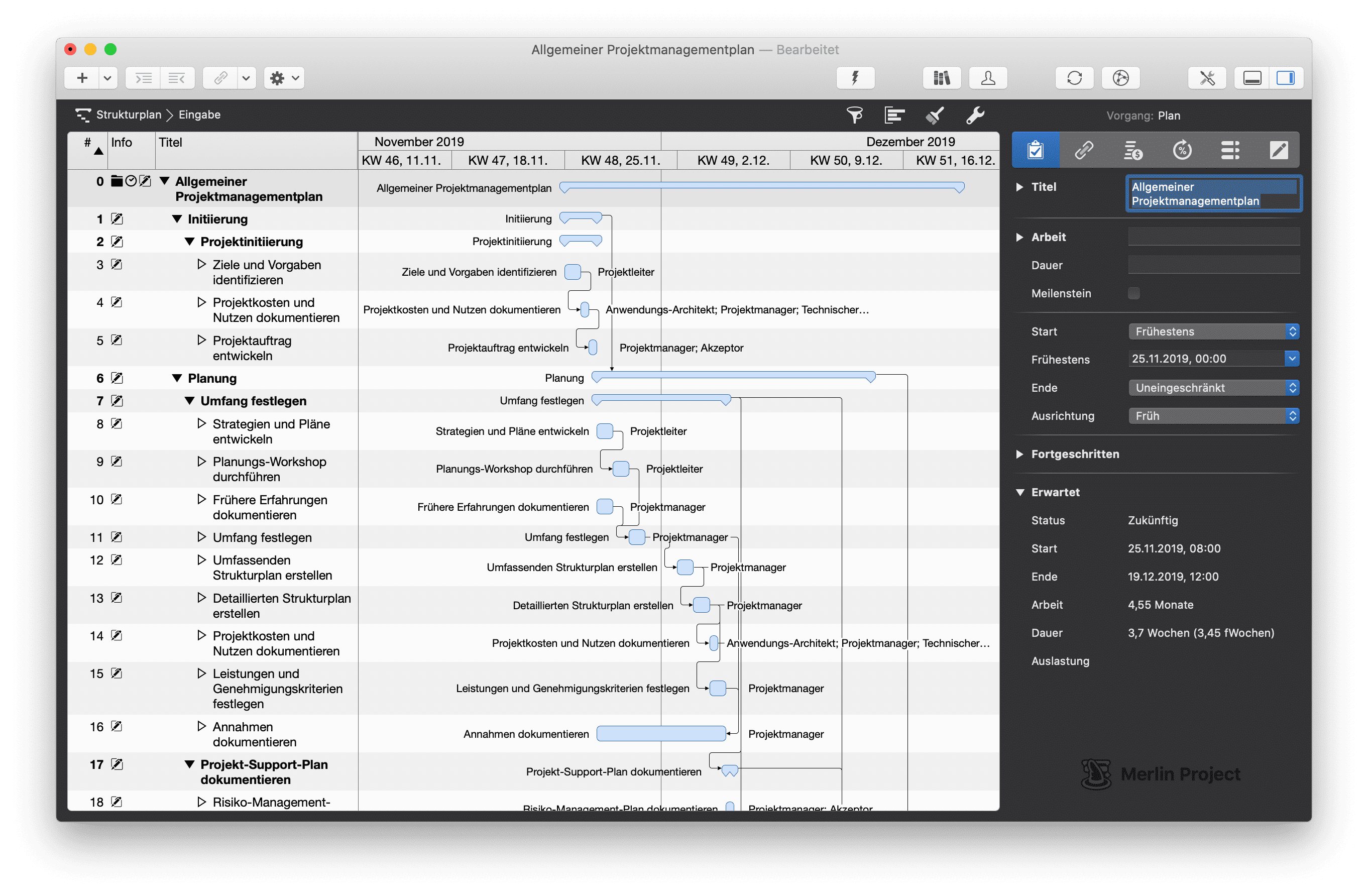
Task: Click the sync refresh icon in the toolbar
Action: click(1074, 77)
